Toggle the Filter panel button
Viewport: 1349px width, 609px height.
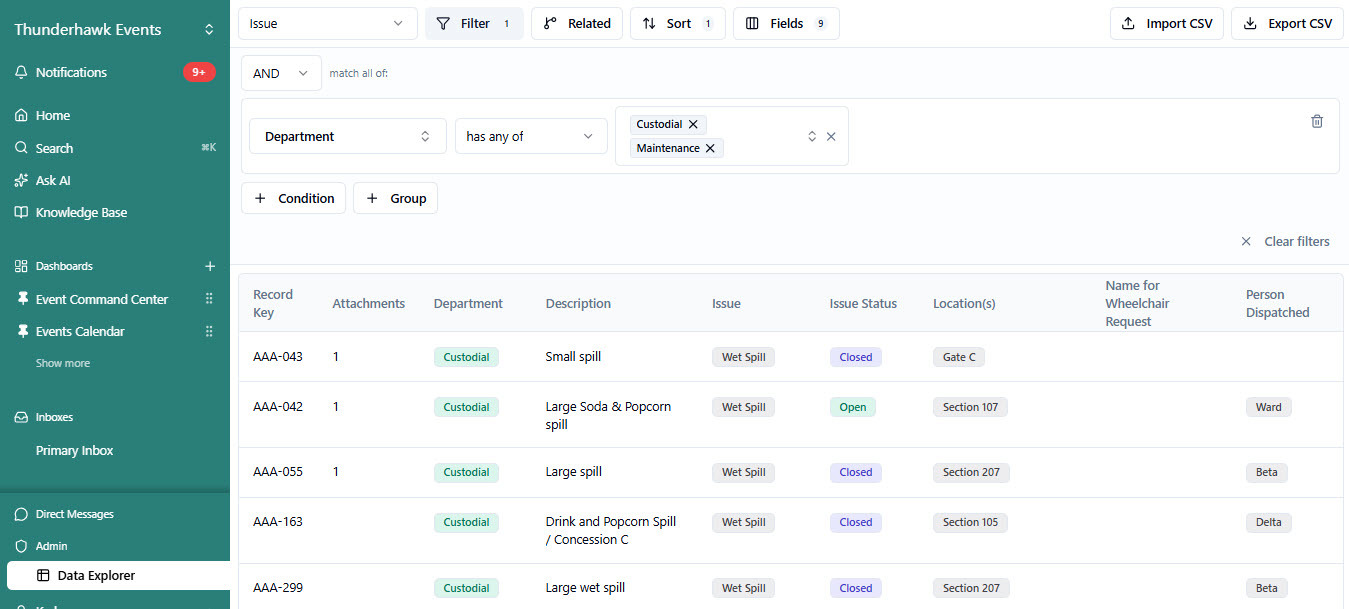474,23
